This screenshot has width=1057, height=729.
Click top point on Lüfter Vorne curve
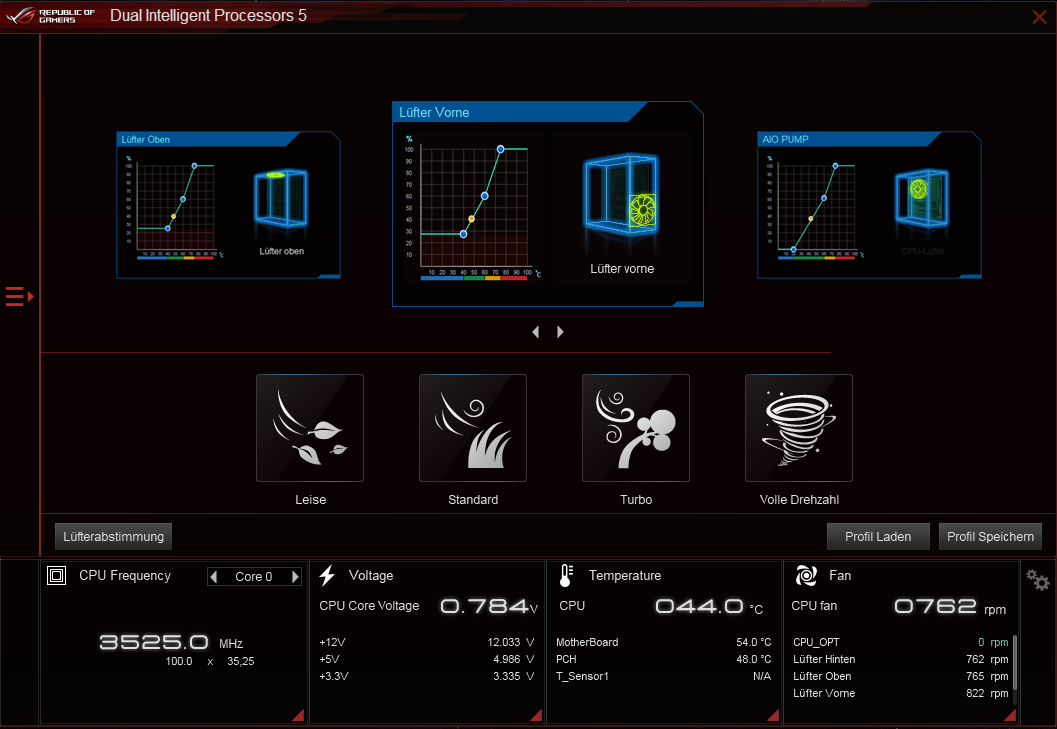pyautogui.click(x=500, y=149)
